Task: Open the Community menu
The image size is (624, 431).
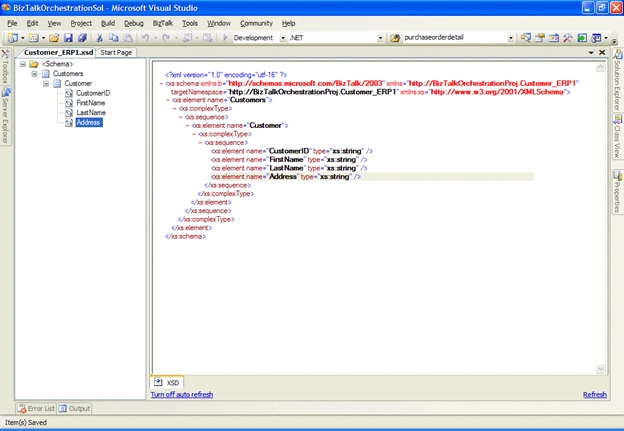Action: coord(256,23)
